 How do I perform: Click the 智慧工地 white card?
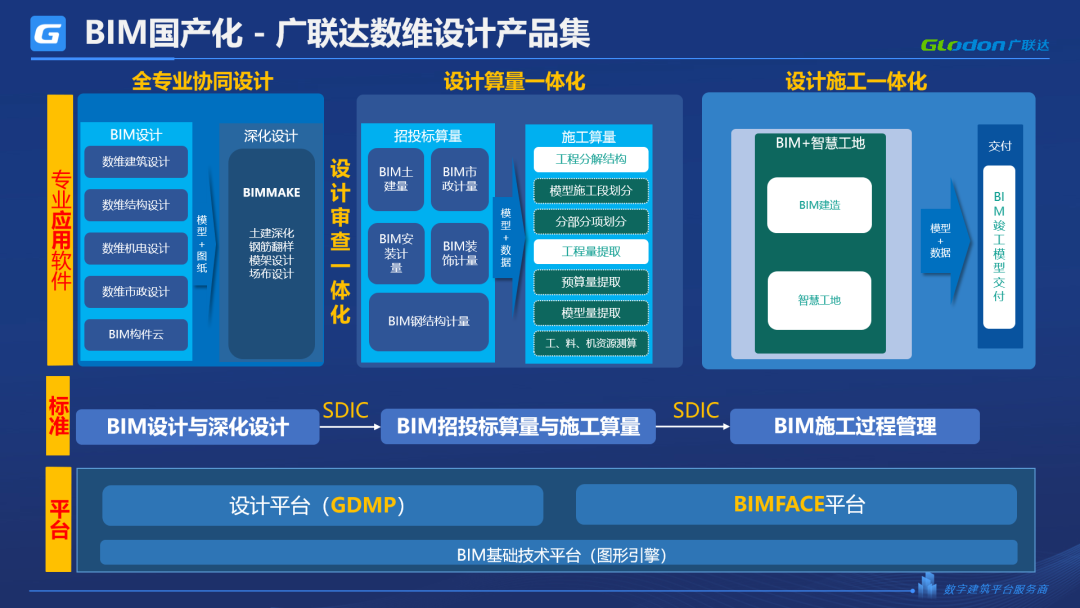(820, 300)
